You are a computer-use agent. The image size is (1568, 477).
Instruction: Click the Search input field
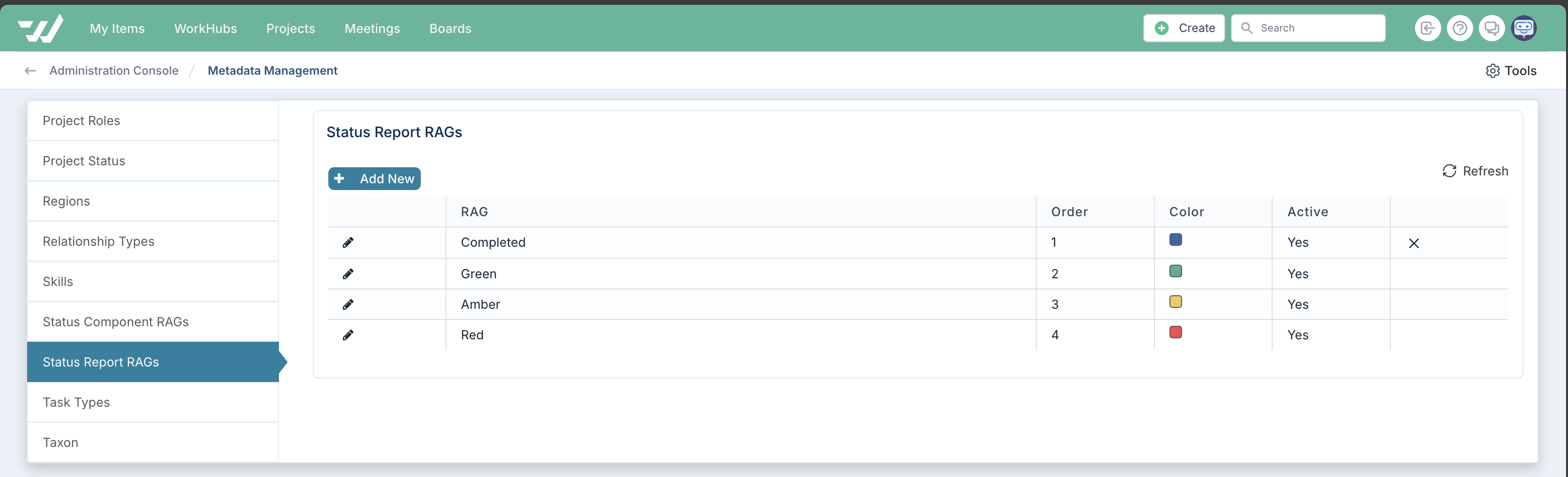pos(1308,28)
